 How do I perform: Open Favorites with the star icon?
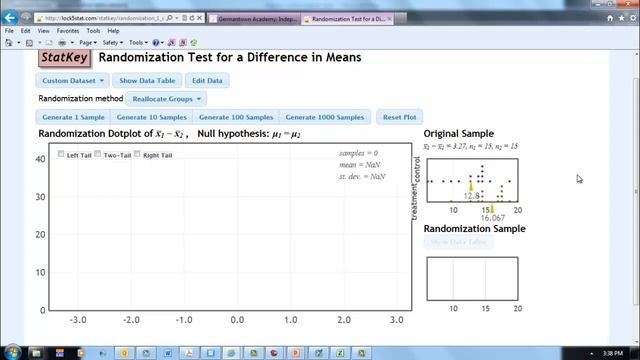click(621, 18)
